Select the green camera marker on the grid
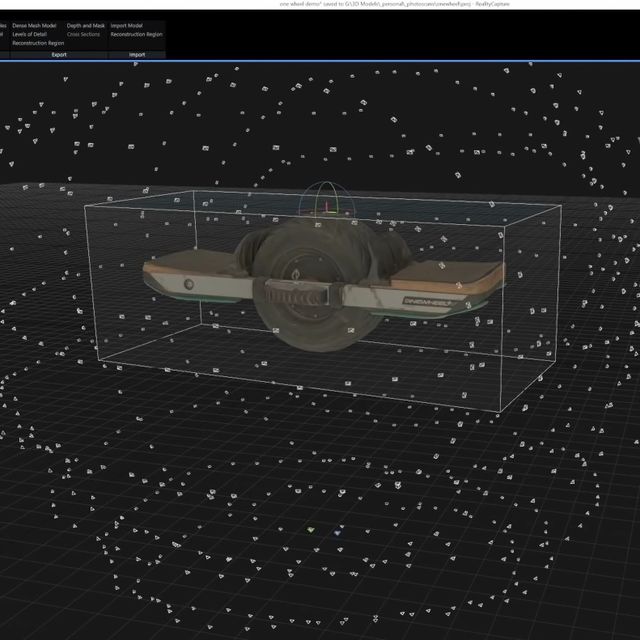Screen dimensions: 640x640 310,530
